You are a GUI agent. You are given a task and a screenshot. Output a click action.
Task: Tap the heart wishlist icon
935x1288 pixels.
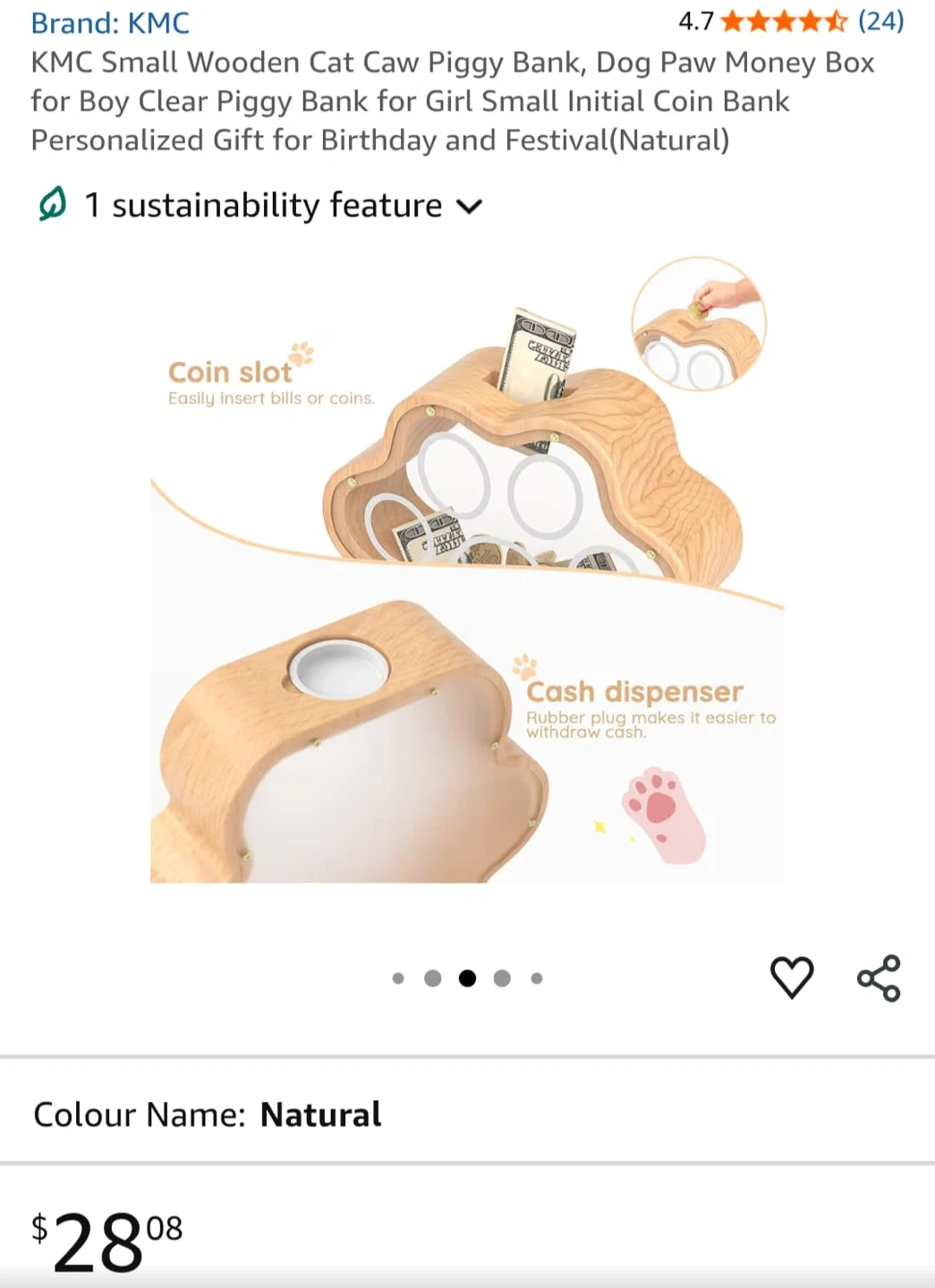[792, 977]
